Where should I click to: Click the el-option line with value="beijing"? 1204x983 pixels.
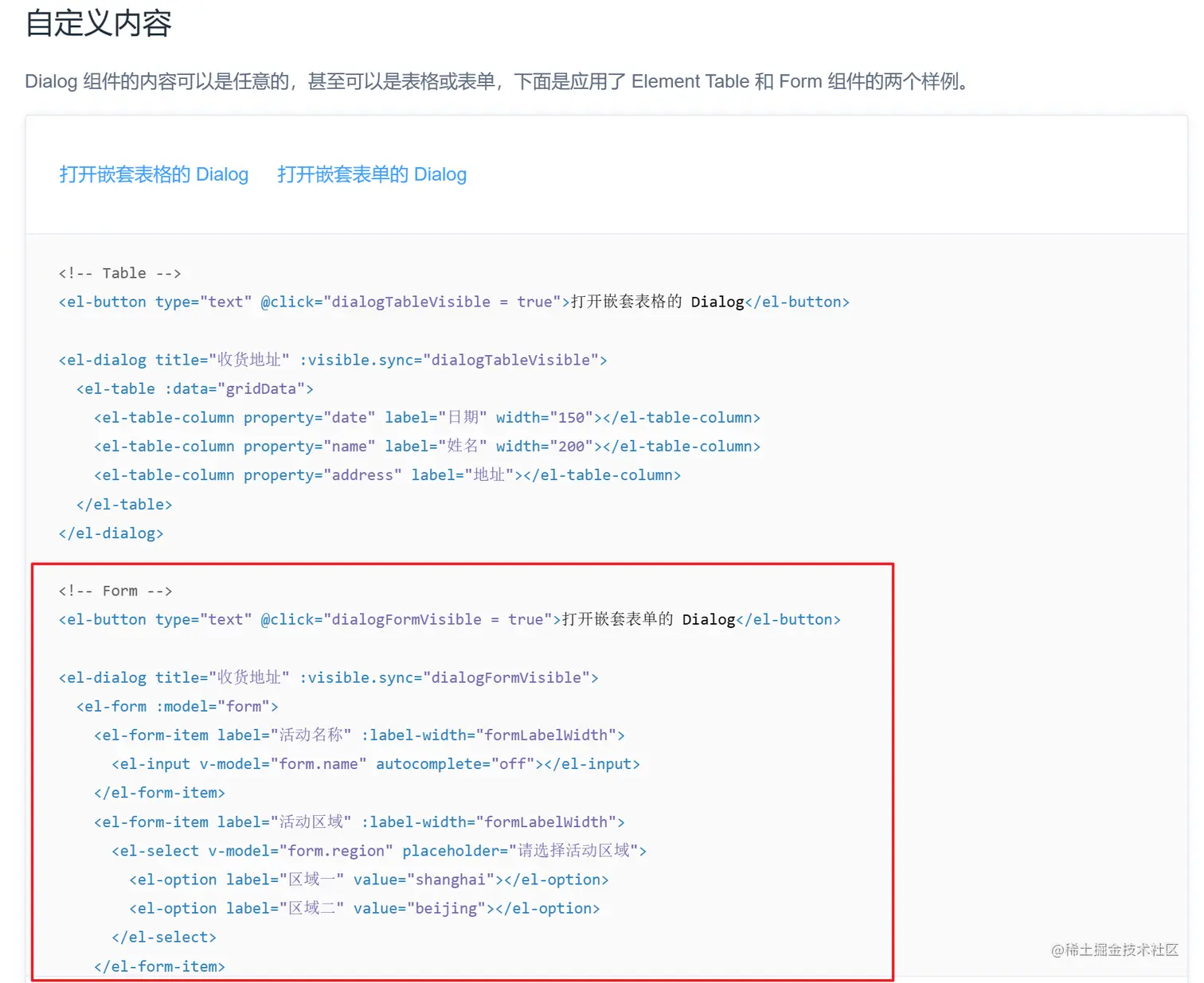[x=365, y=908]
